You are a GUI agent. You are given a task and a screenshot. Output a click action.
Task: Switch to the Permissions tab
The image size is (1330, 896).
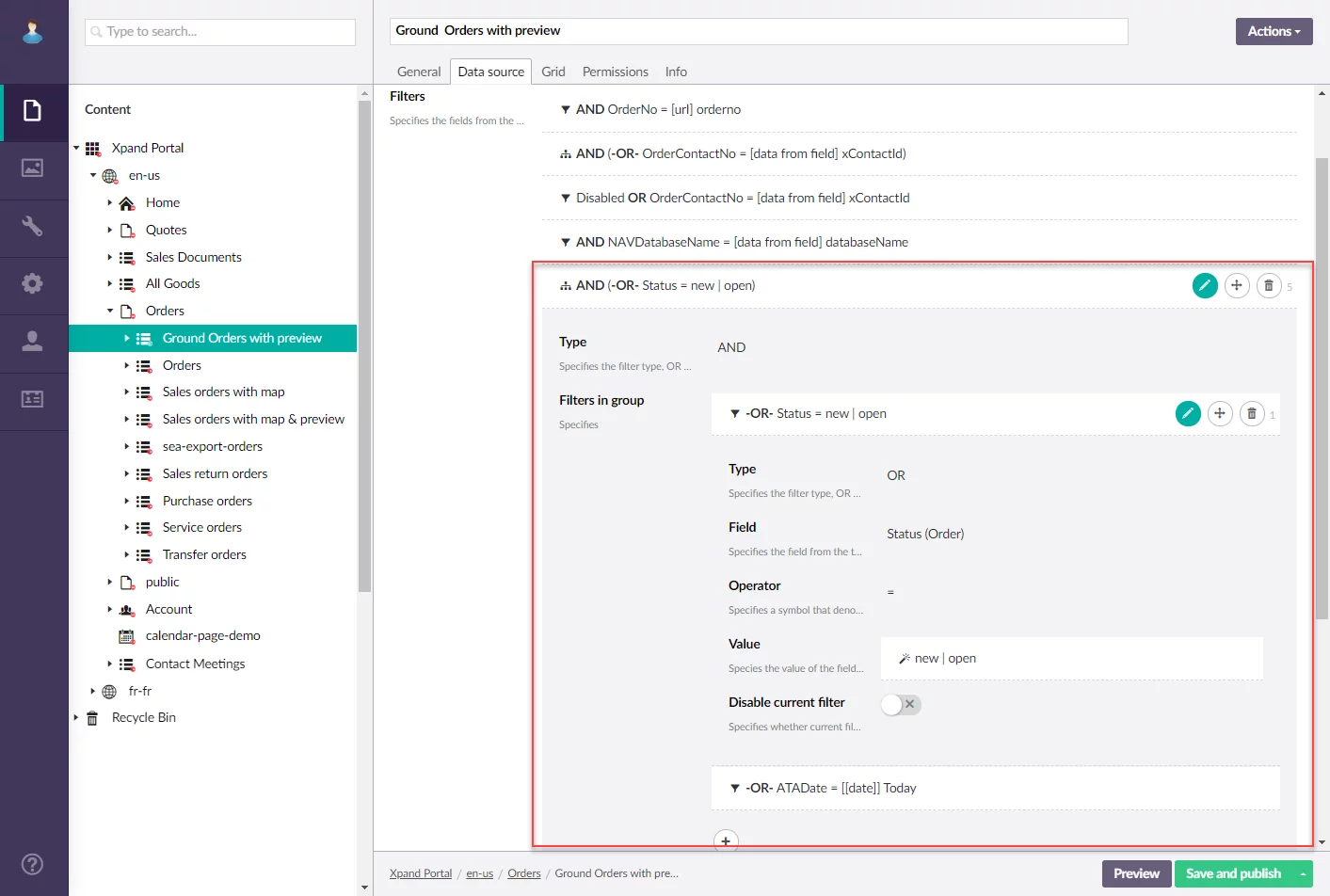coord(615,72)
